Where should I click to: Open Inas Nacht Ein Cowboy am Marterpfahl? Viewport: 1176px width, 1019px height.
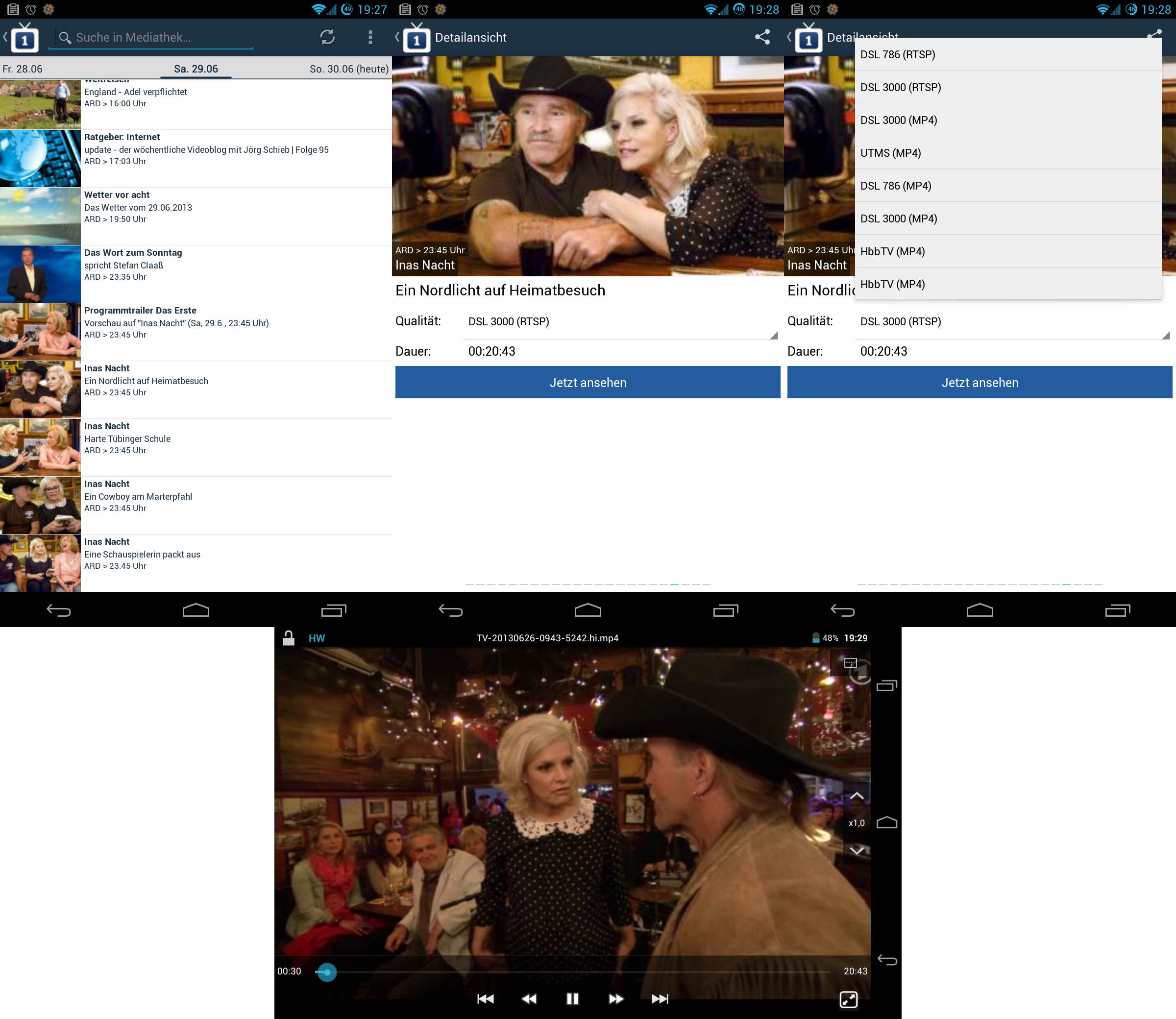[196, 506]
